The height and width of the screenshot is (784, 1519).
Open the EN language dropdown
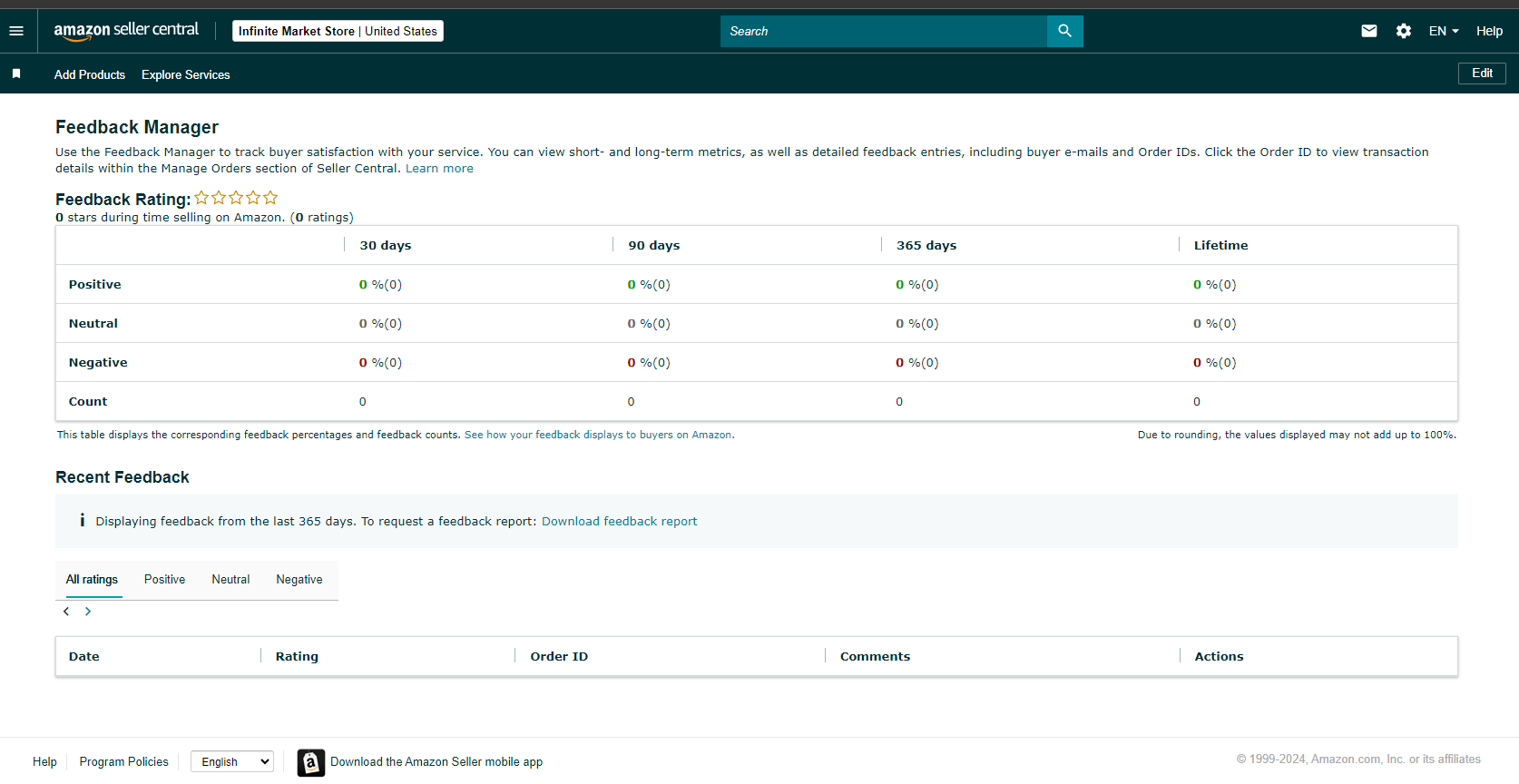pyautogui.click(x=1444, y=31)
